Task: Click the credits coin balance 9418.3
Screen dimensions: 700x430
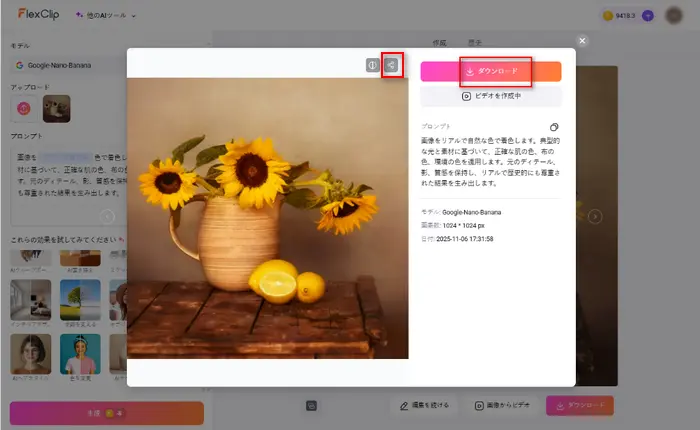Action: point(619,16)
